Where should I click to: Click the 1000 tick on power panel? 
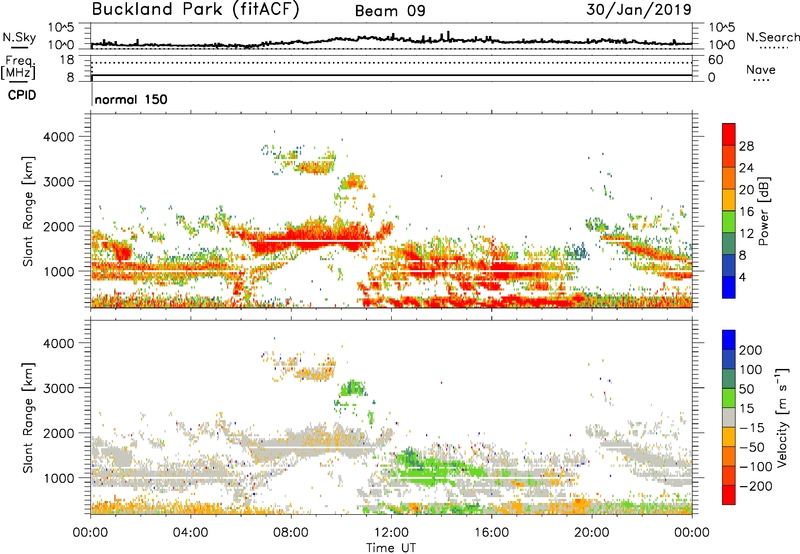[59, 271]
